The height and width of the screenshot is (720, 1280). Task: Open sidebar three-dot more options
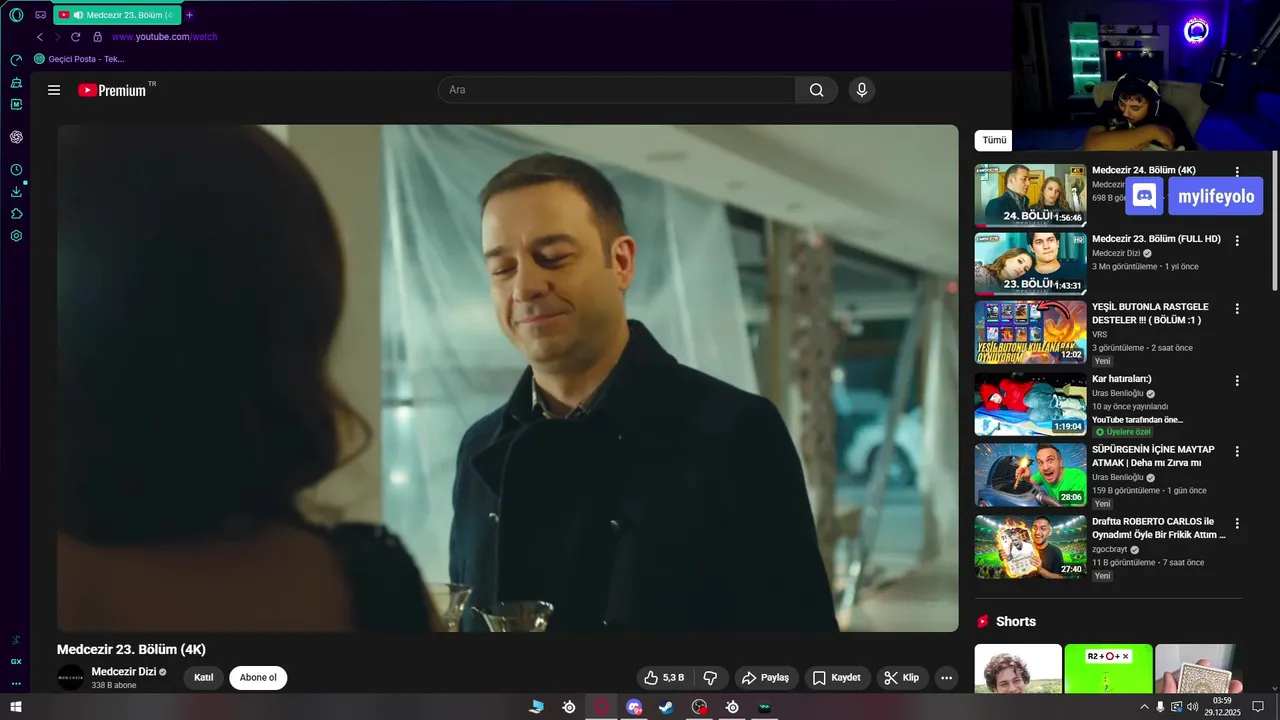(16, 684)
